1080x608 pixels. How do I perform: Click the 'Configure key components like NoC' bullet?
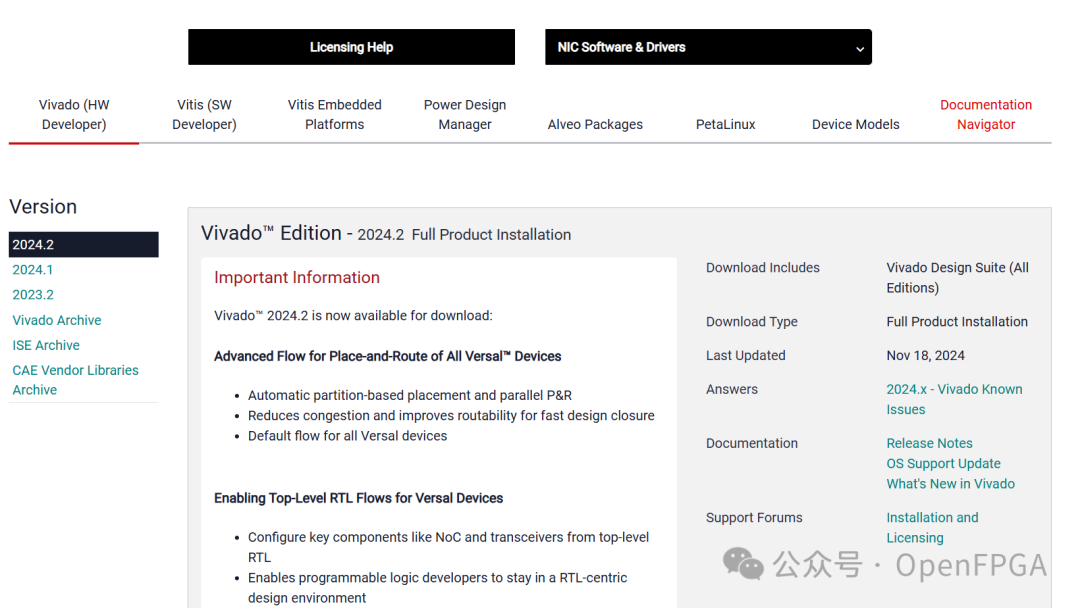[448, 547]
